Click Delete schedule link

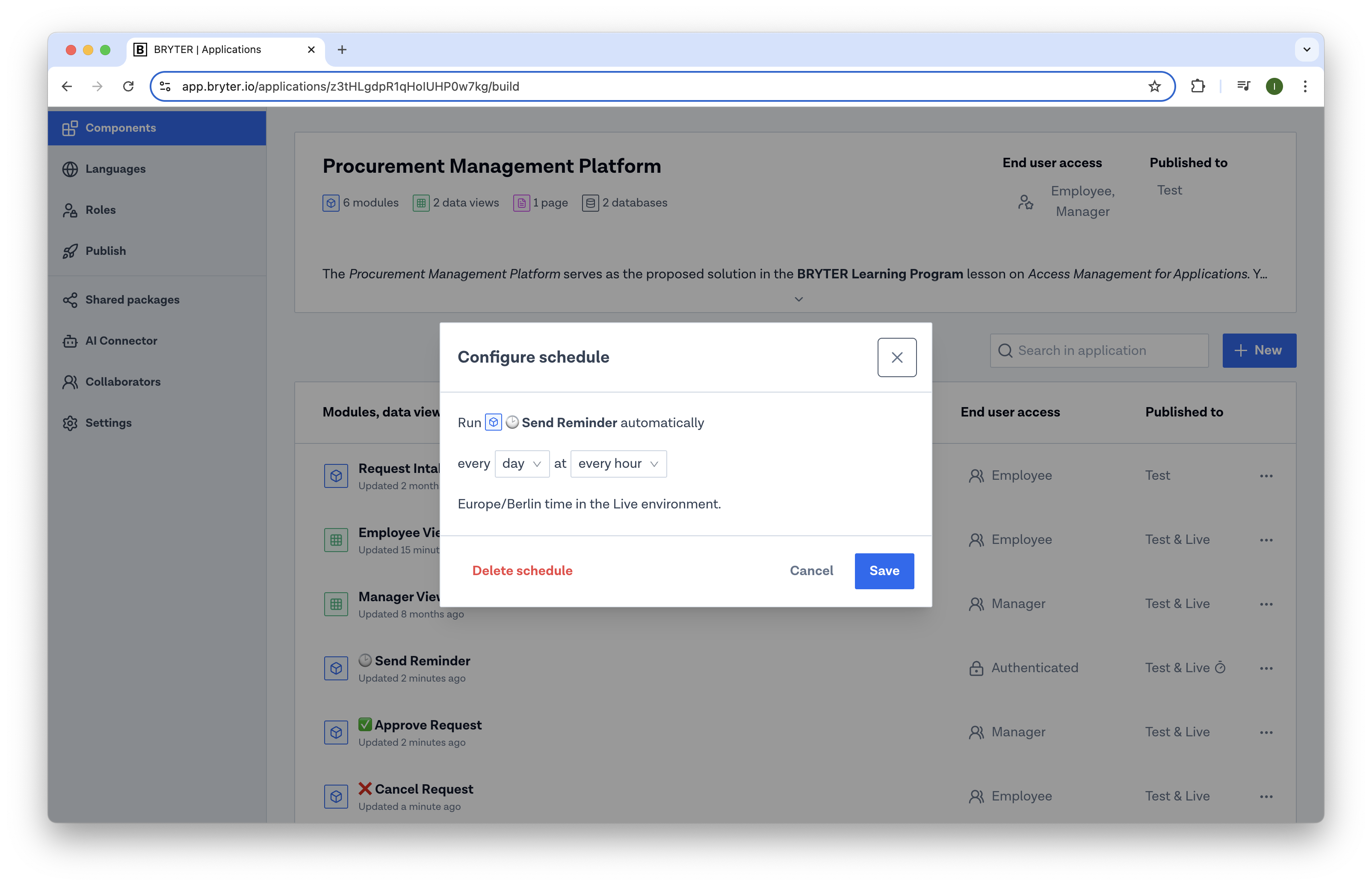(x=522, y=571)
